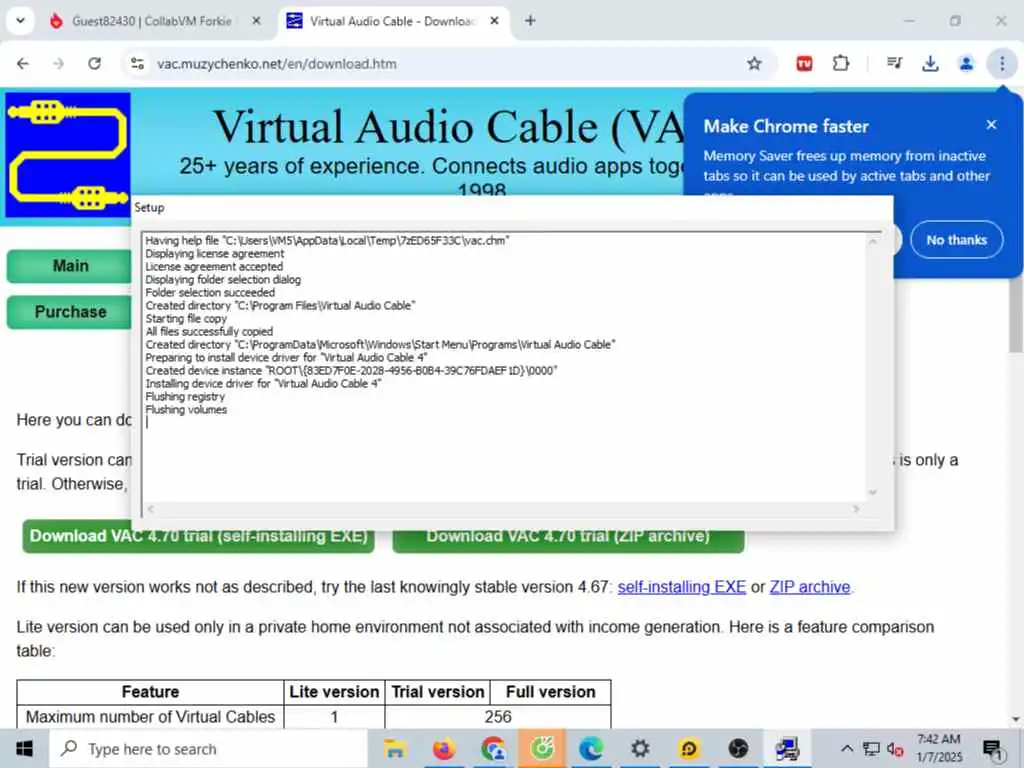Open the red TV extension icon
This screenshot has height=768, width=1024.
[805, 63]
